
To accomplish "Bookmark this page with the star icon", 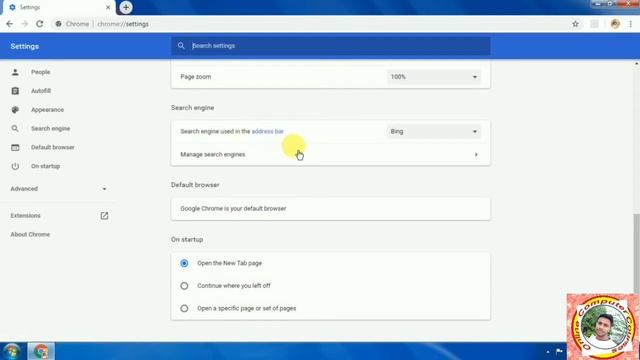I will (x=576, y=24).
